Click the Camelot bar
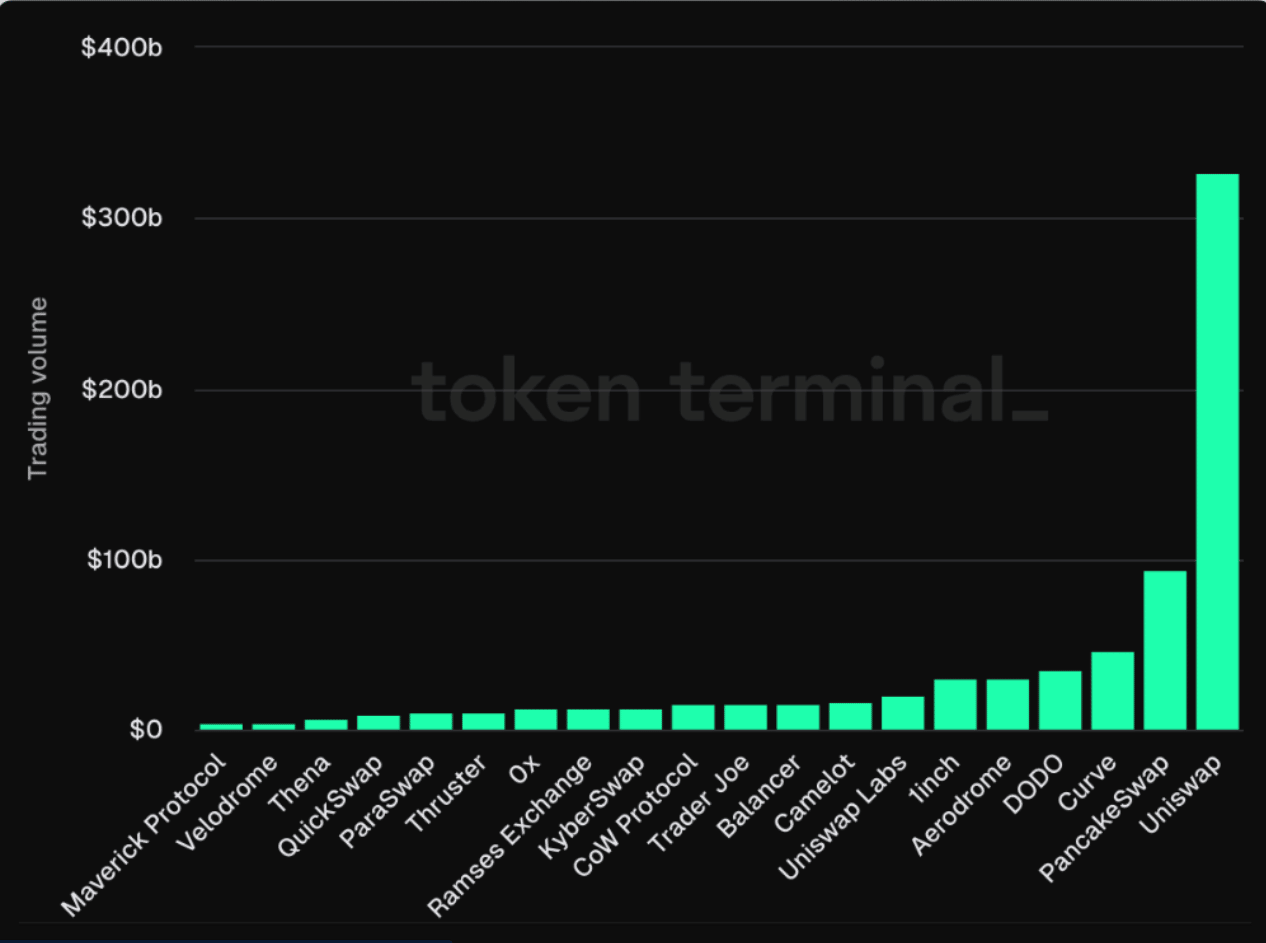The image size is (1266, 943). tap(850, 716)
